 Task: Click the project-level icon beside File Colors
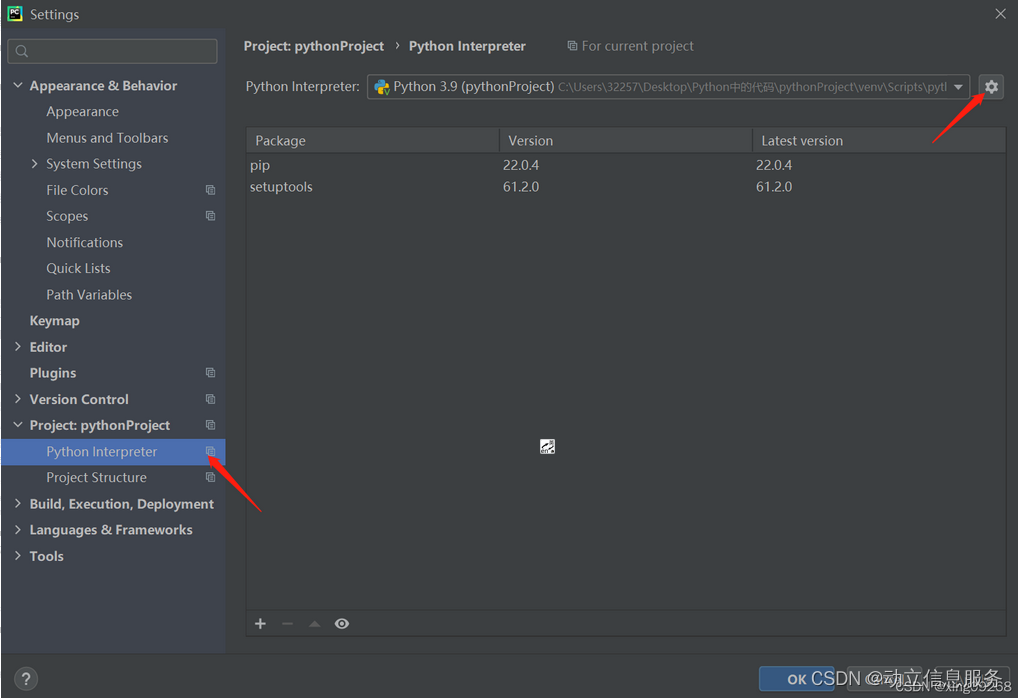[210, 190]
